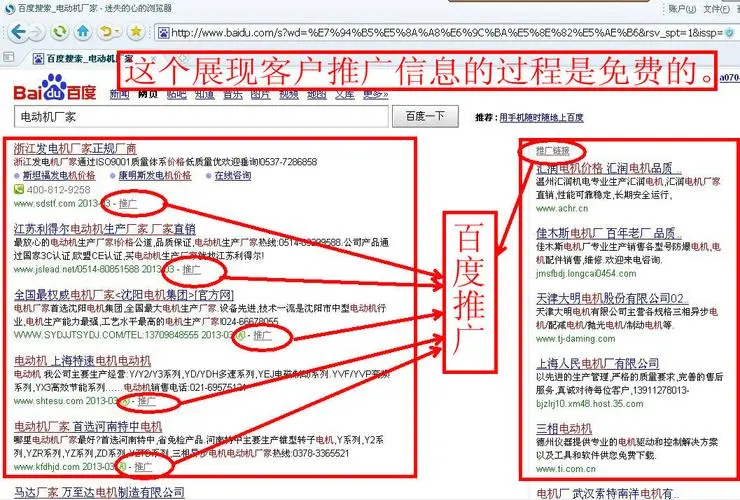Open the 文件(F) menu

716,8
